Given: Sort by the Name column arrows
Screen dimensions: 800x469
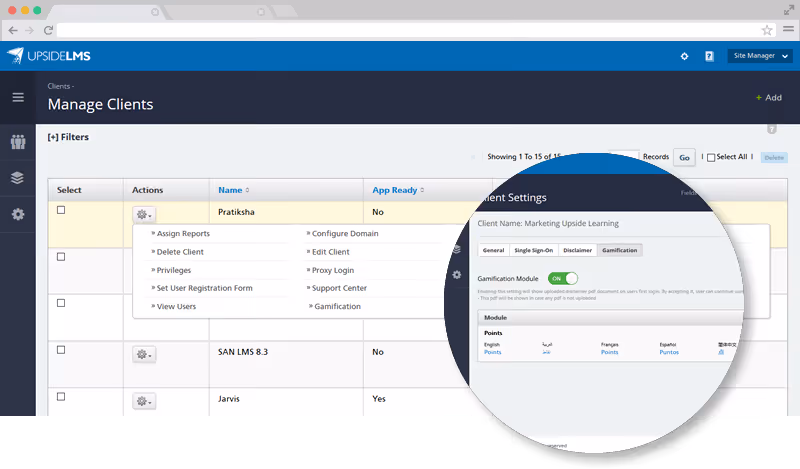Looking at the screenshot, I should point(247,190).
